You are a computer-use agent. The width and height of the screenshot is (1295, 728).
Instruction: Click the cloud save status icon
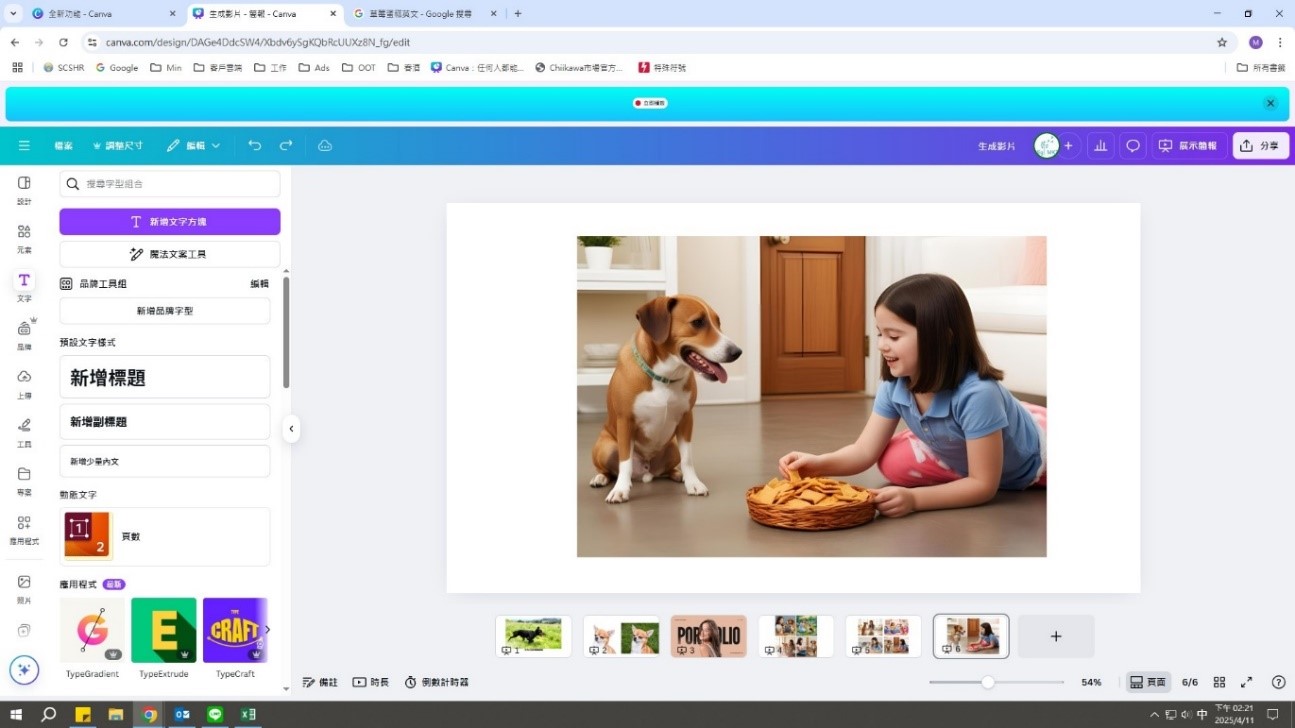(325, 145)
